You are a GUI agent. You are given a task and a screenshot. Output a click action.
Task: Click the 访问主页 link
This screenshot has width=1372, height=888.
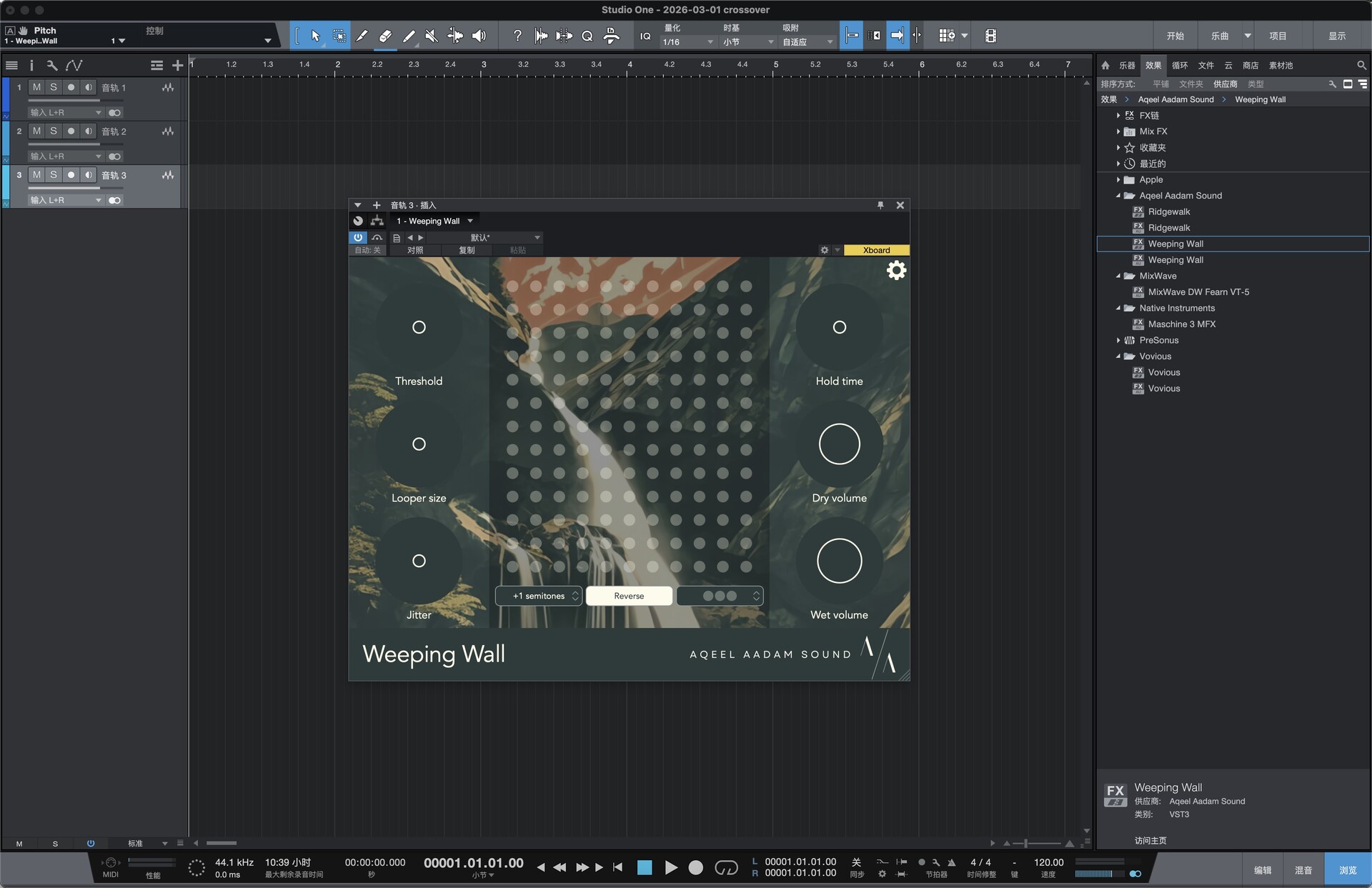(x=1150, y=840)
